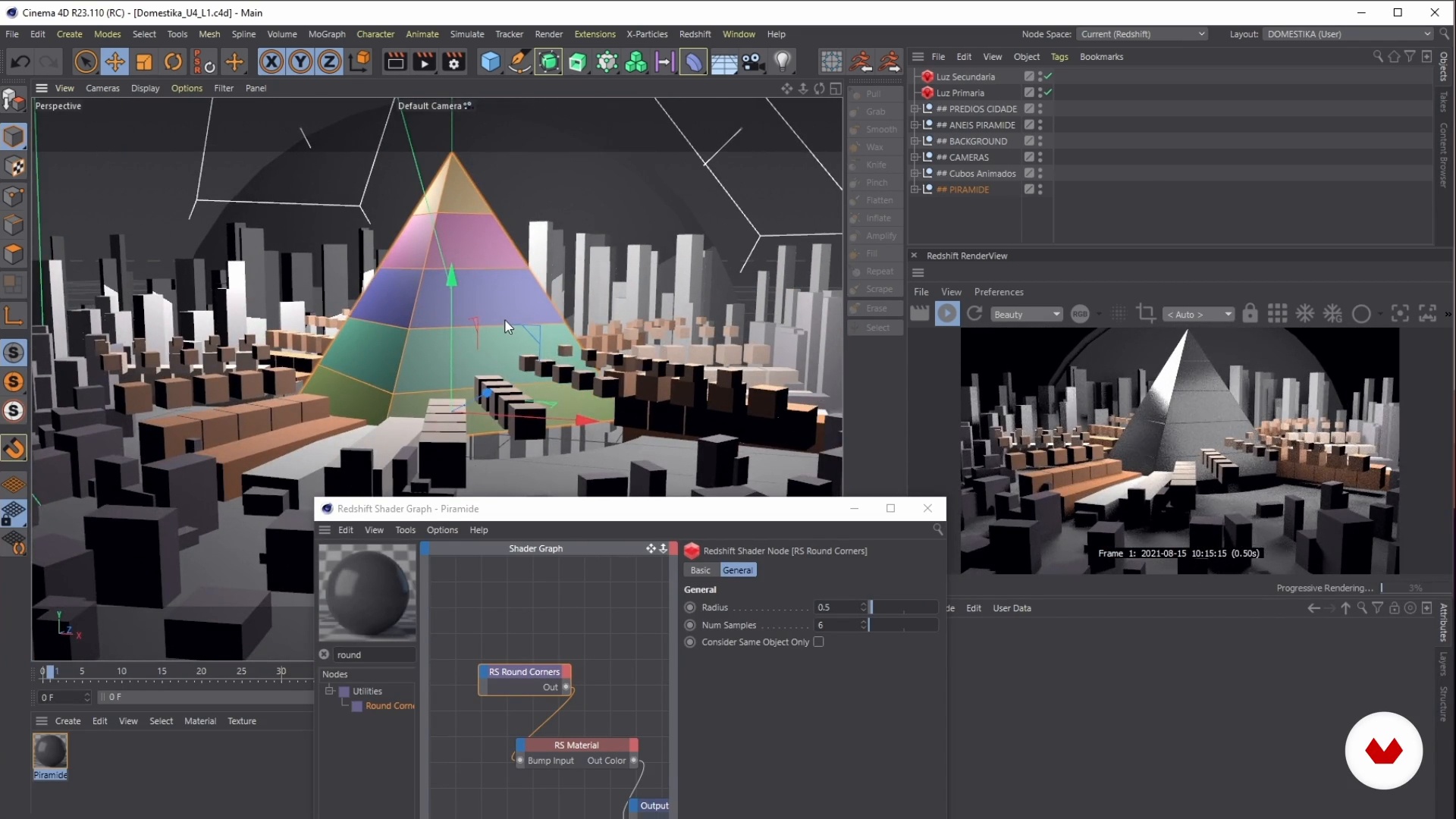Click the MoGraph Cloner icon

pos(635,61)
